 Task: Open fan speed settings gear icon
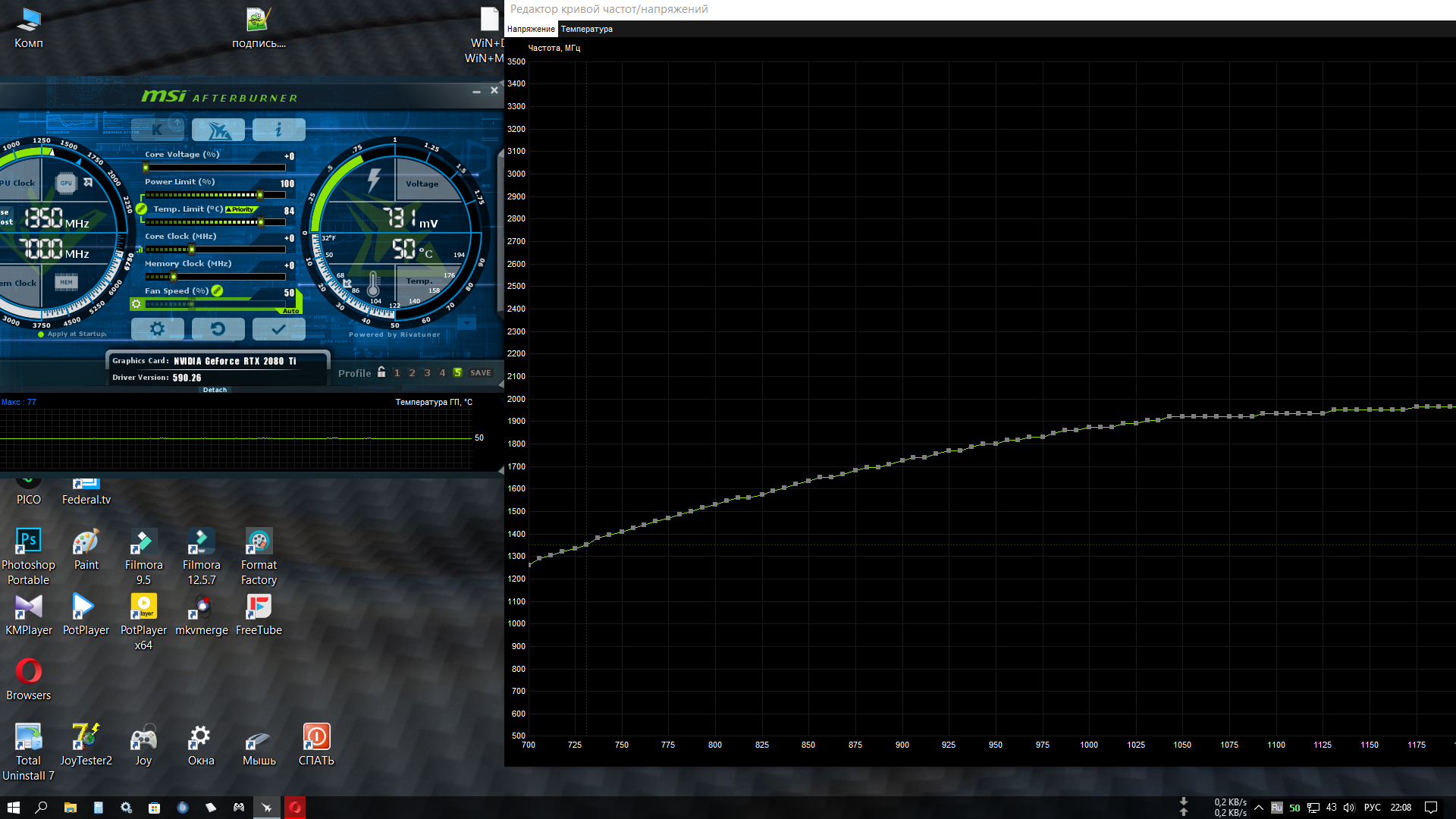tap(136, 304)
